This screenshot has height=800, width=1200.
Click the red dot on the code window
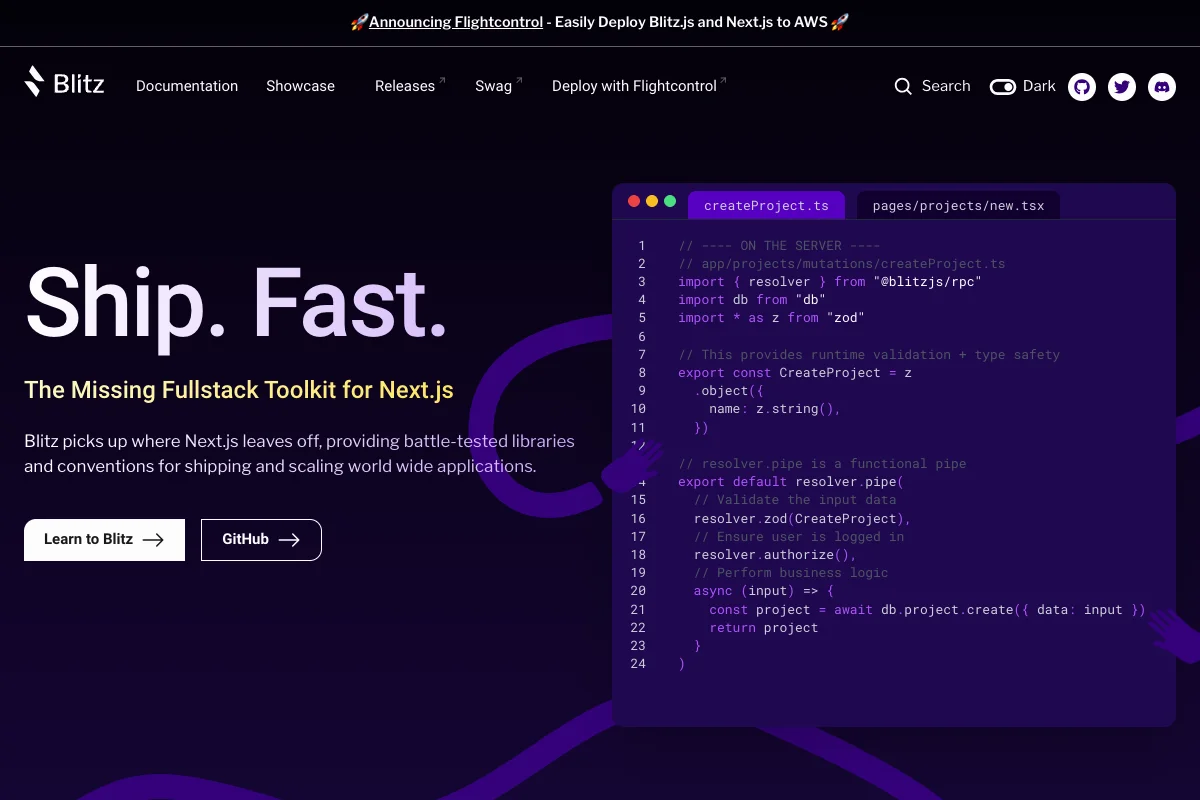pyautogui.click(x=634, y=200)
